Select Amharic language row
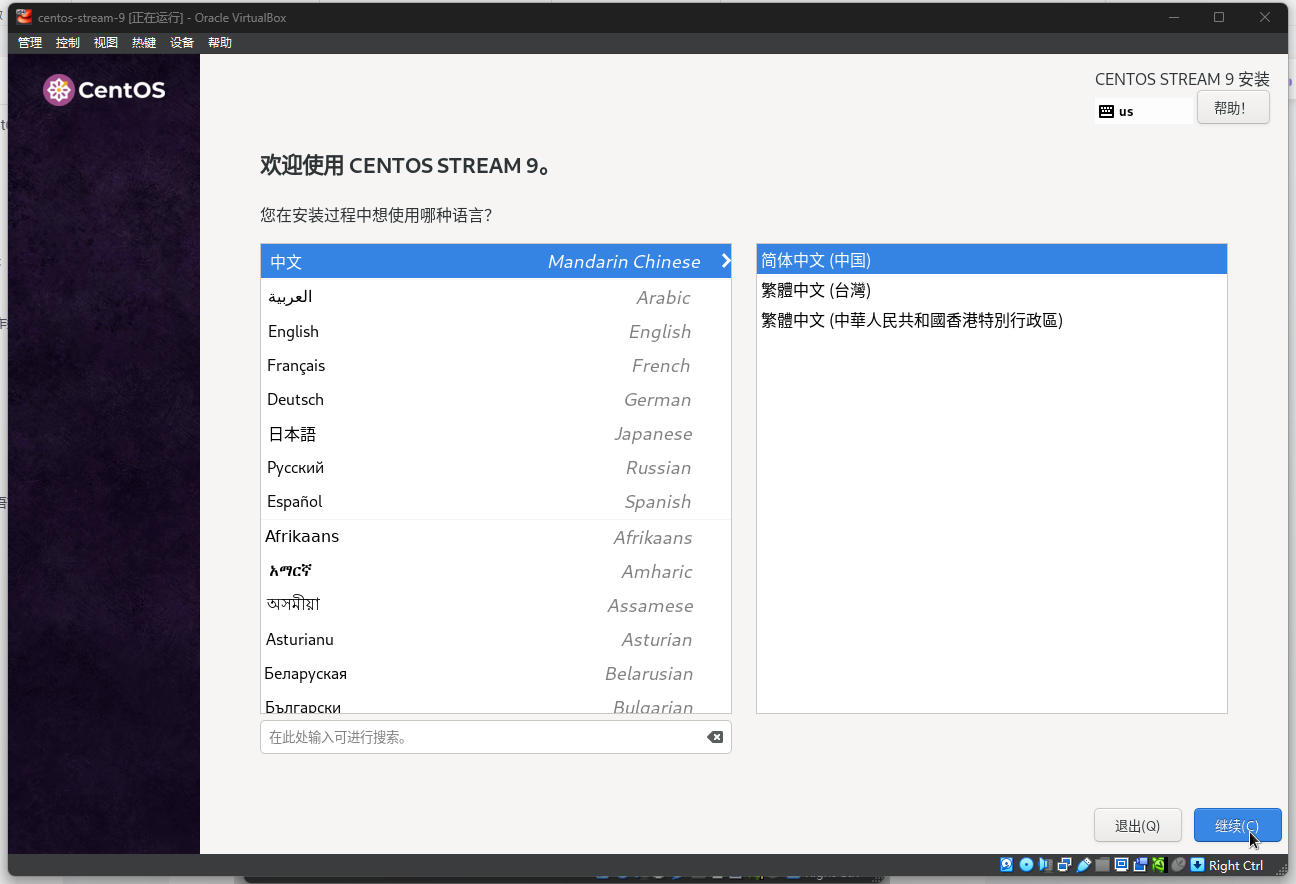This screenshot has width=1296, height=884. [496, 571]
